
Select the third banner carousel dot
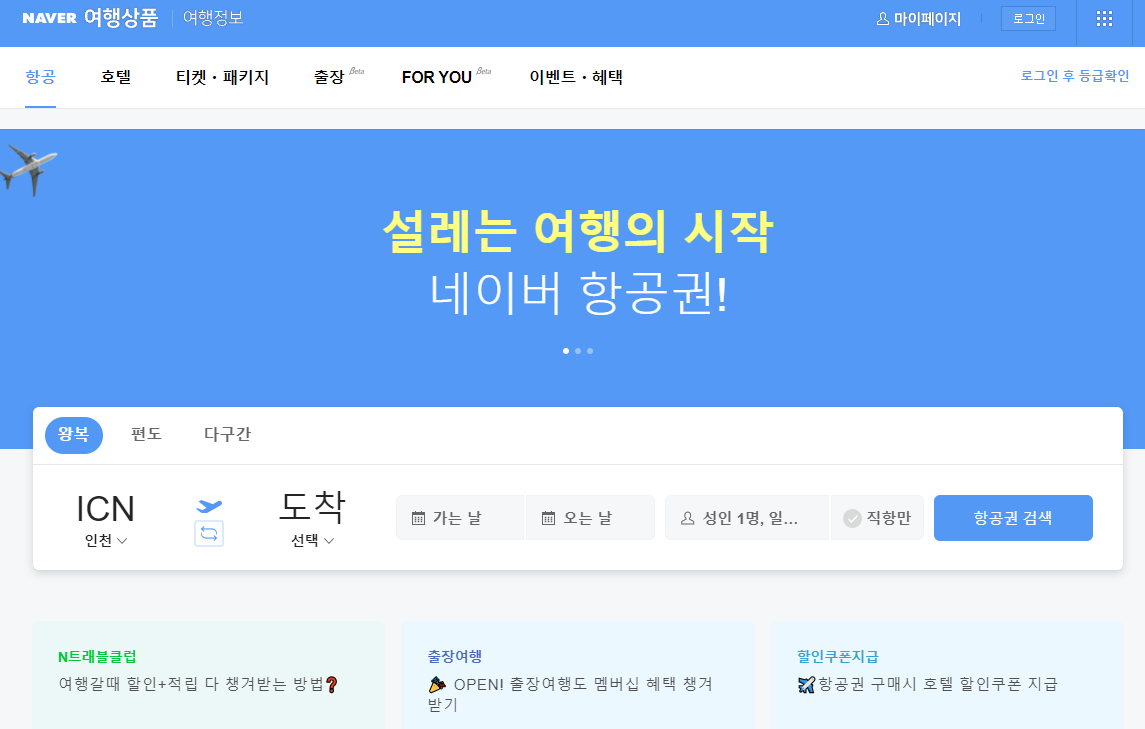[x=590, y=351]
